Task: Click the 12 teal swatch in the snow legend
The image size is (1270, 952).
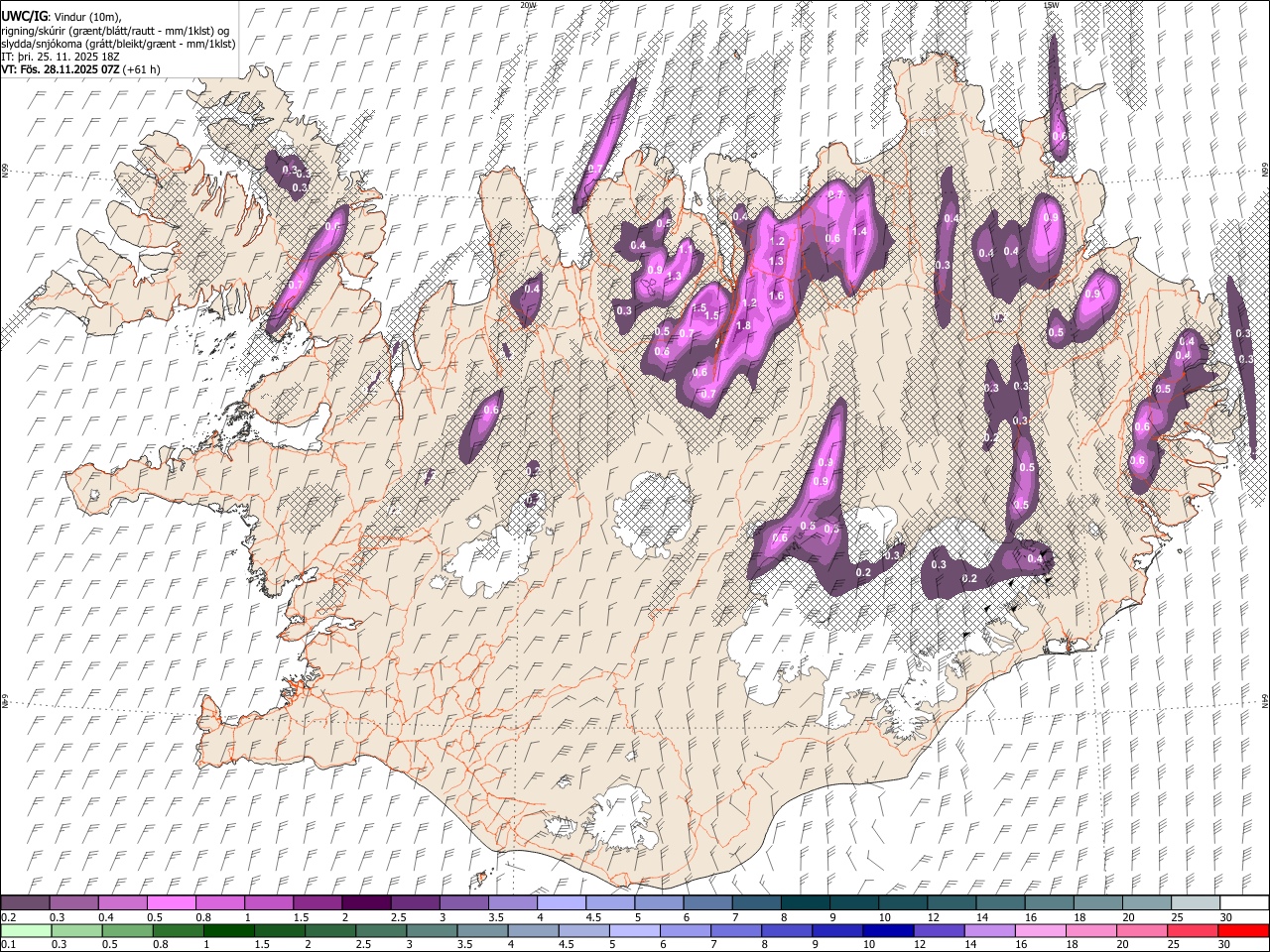Action: (952, 903)
